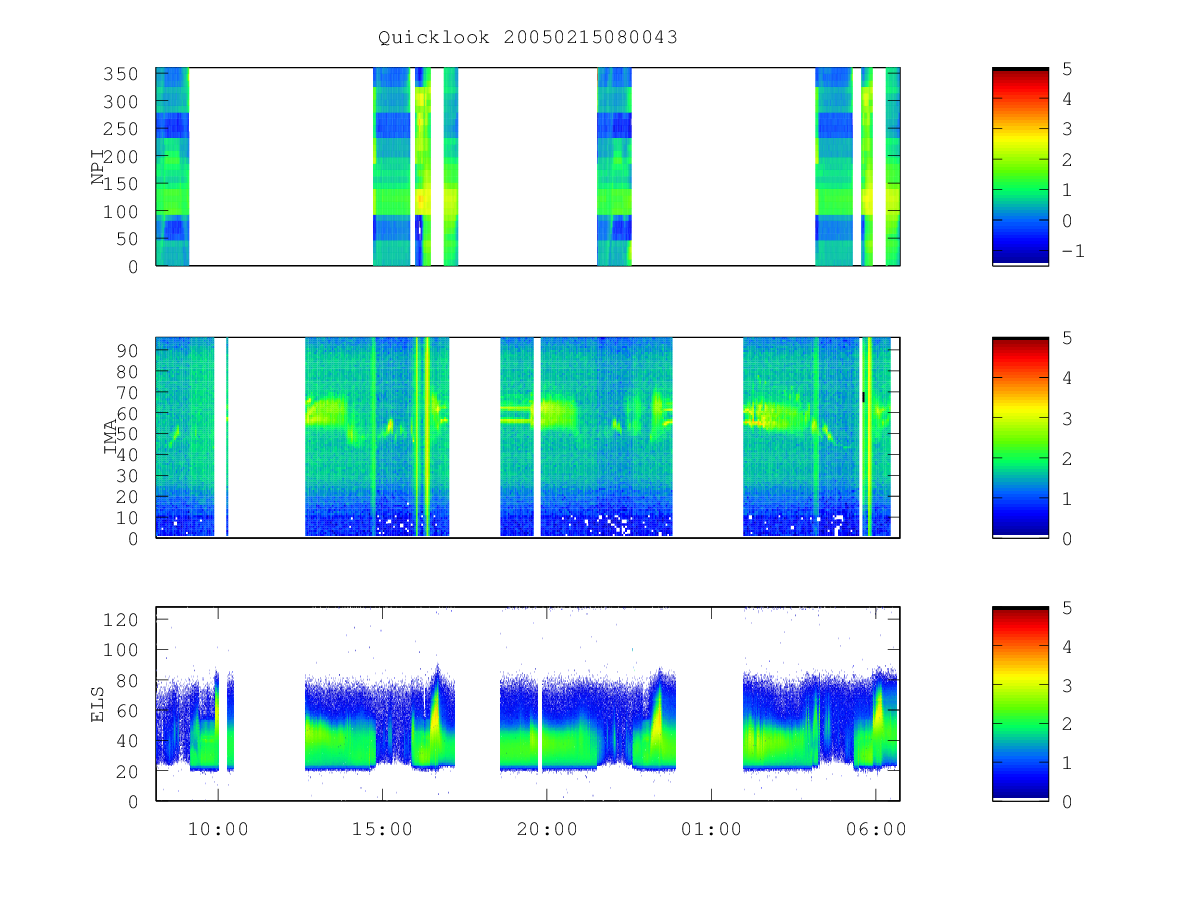Click the IMA panel color scale bar
Image resolution: width=1200 pixels, height=900 pixels.
click(1020, 438)
